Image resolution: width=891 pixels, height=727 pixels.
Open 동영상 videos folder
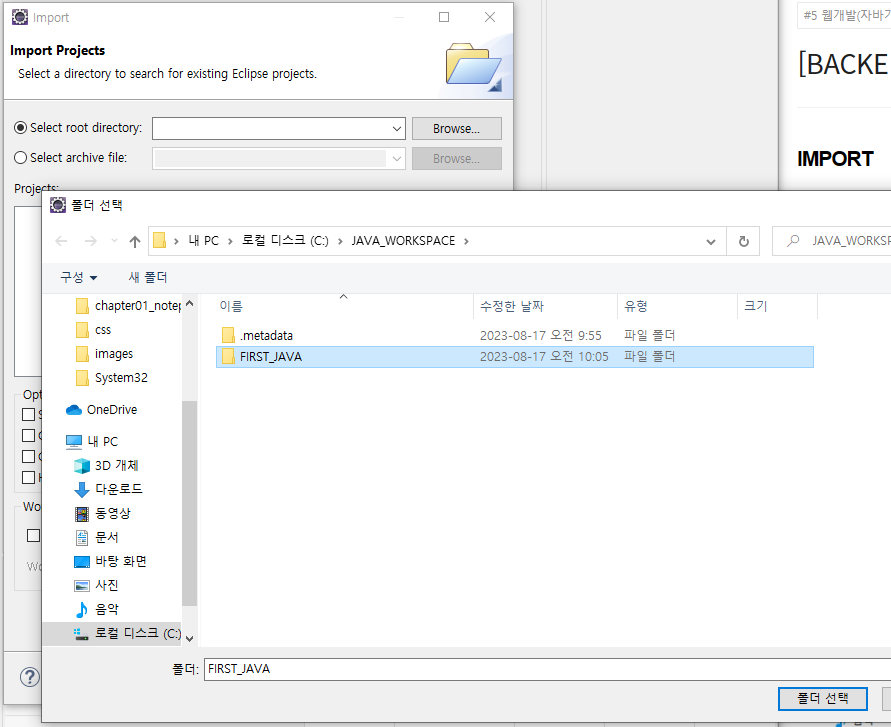[x=102, y=513]
